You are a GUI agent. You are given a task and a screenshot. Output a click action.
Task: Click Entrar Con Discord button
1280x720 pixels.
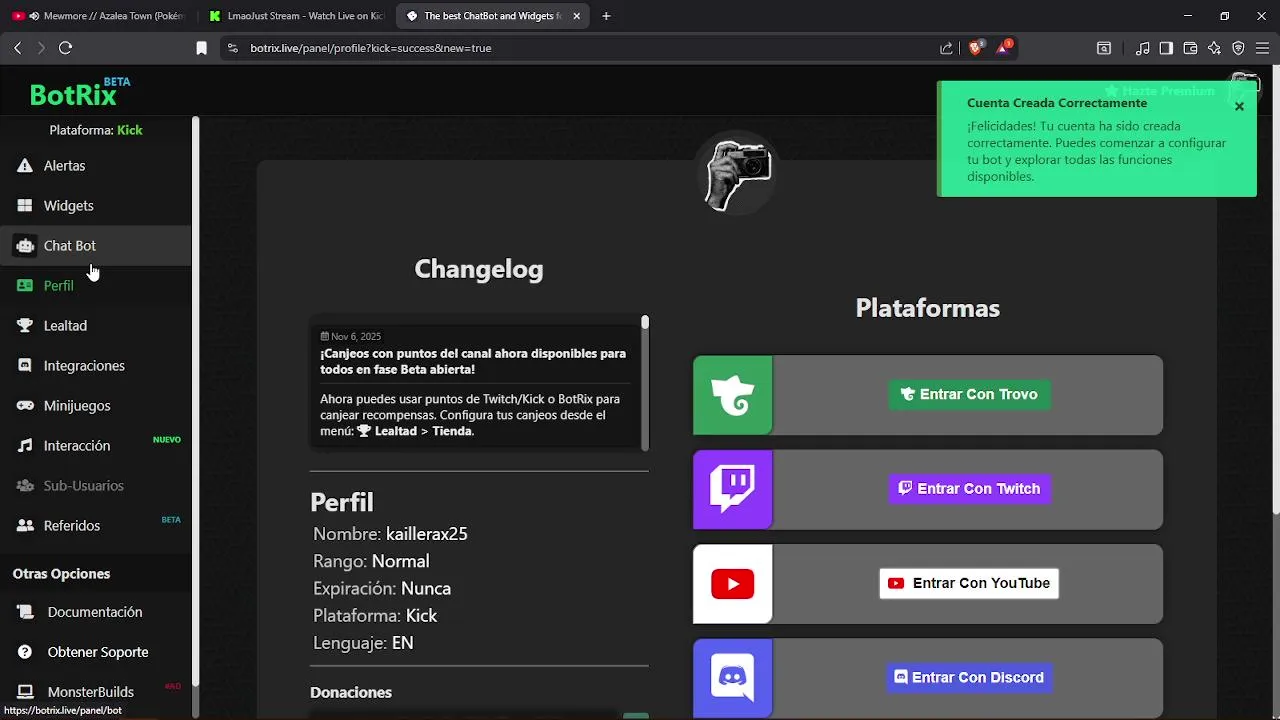coord(969,677)
